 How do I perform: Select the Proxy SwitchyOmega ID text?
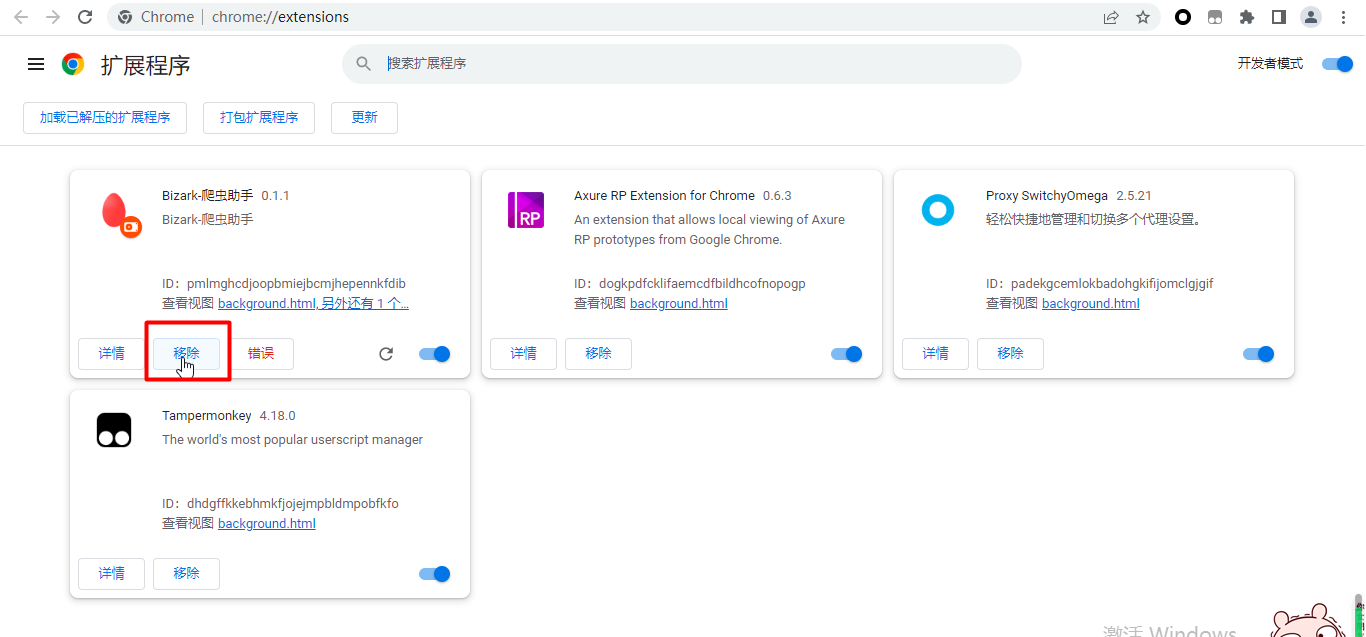click(1100, 284)
